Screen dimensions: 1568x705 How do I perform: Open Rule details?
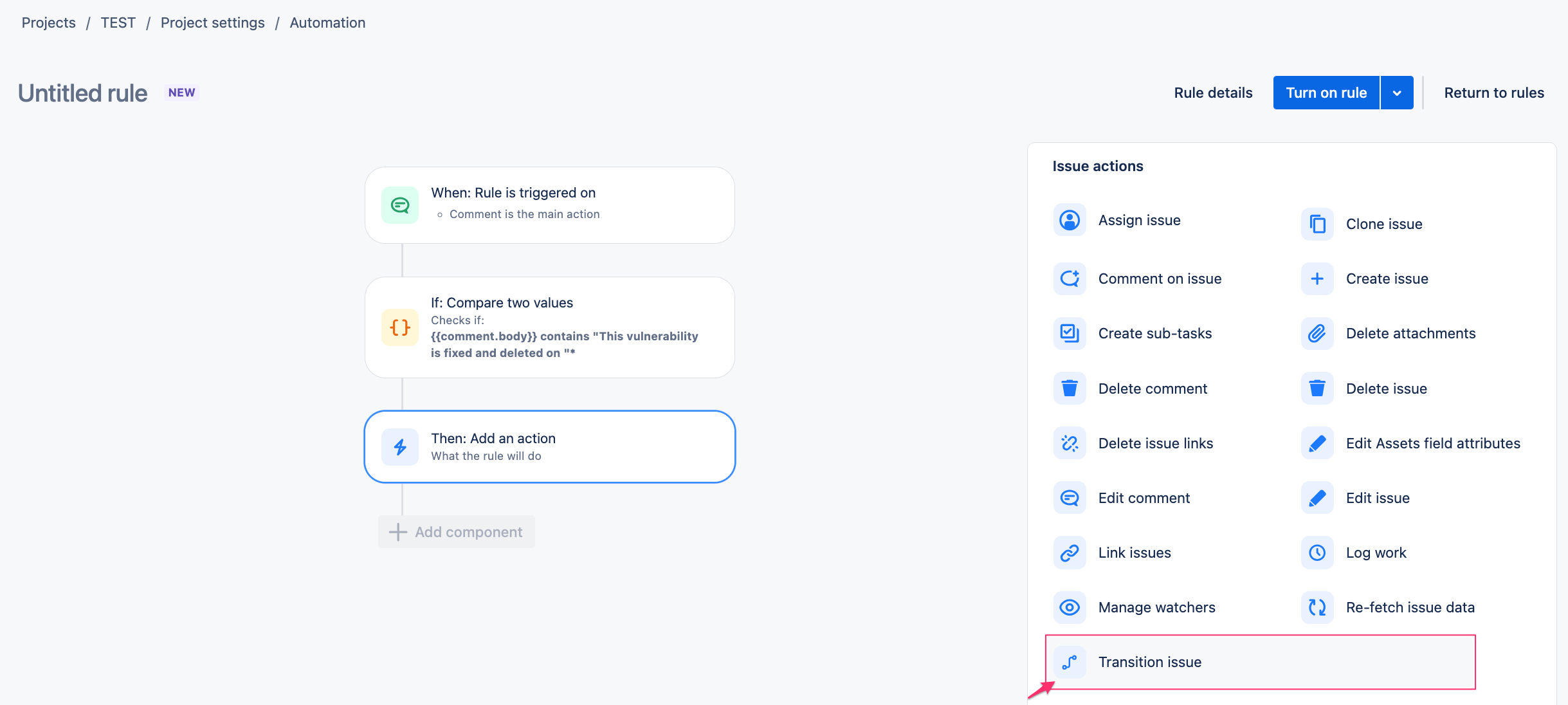click(1213, 92)
